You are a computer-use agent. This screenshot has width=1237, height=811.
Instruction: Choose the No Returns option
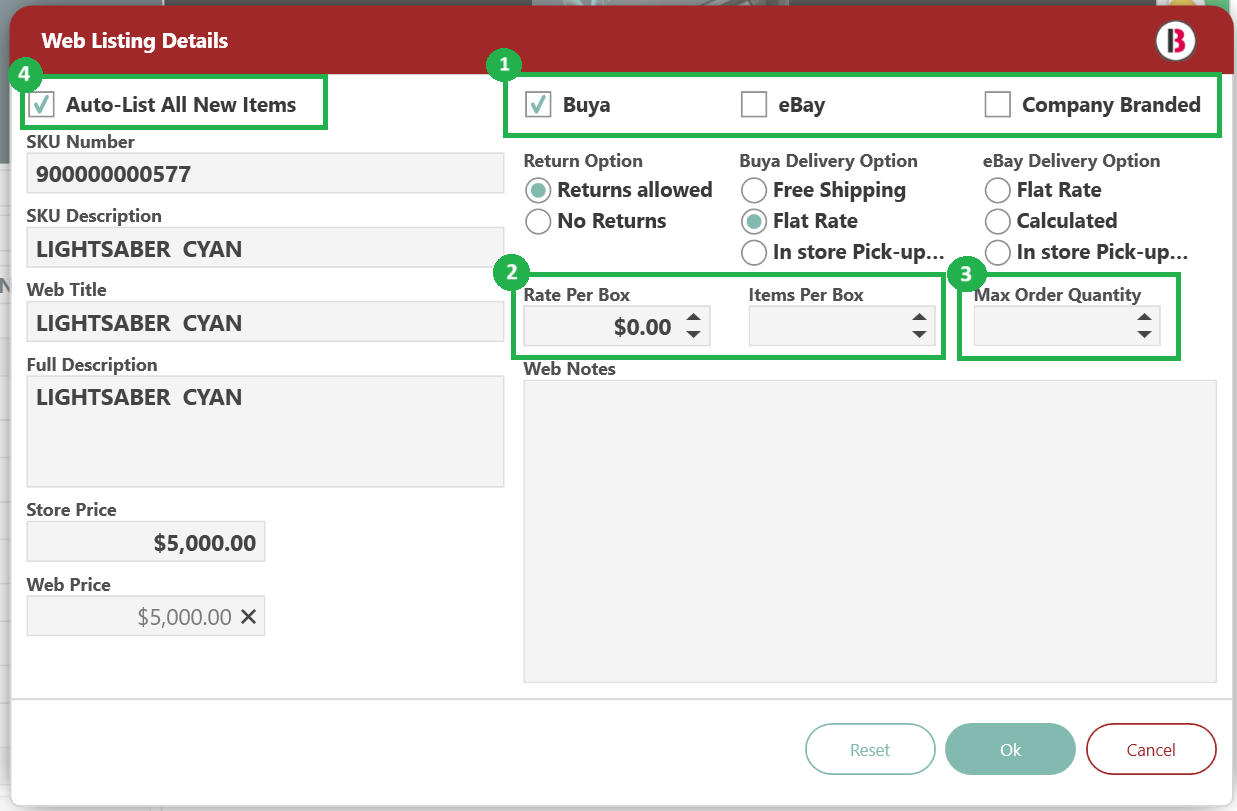point(538,221)
